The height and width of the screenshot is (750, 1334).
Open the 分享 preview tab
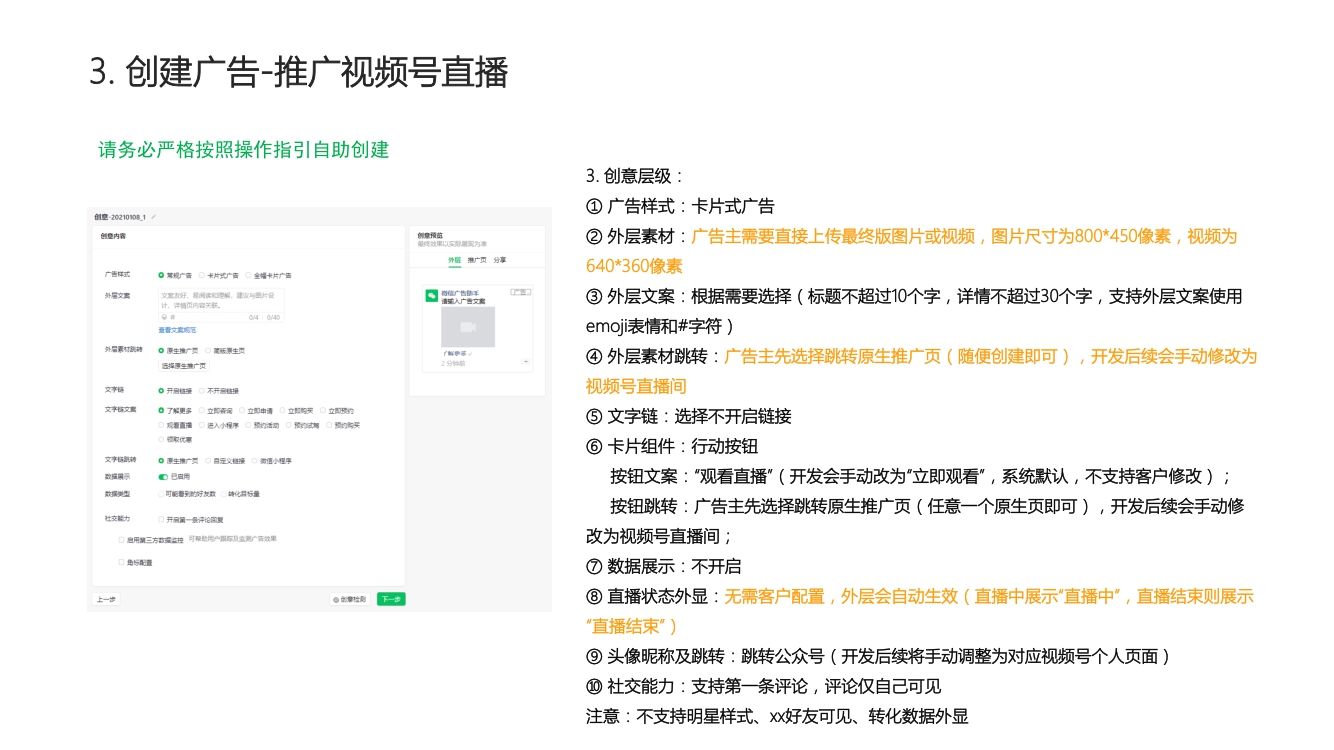500,260
